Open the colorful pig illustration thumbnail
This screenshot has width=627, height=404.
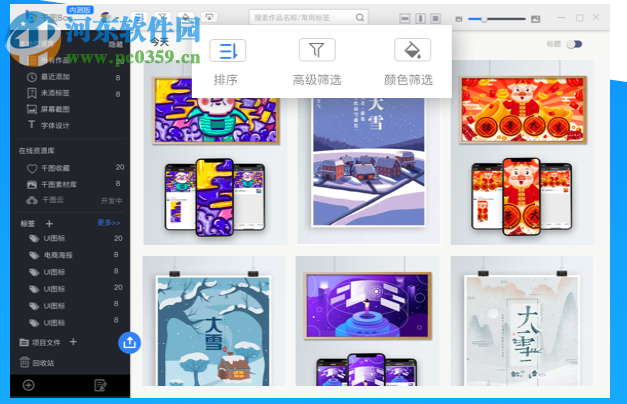(215, 152)
